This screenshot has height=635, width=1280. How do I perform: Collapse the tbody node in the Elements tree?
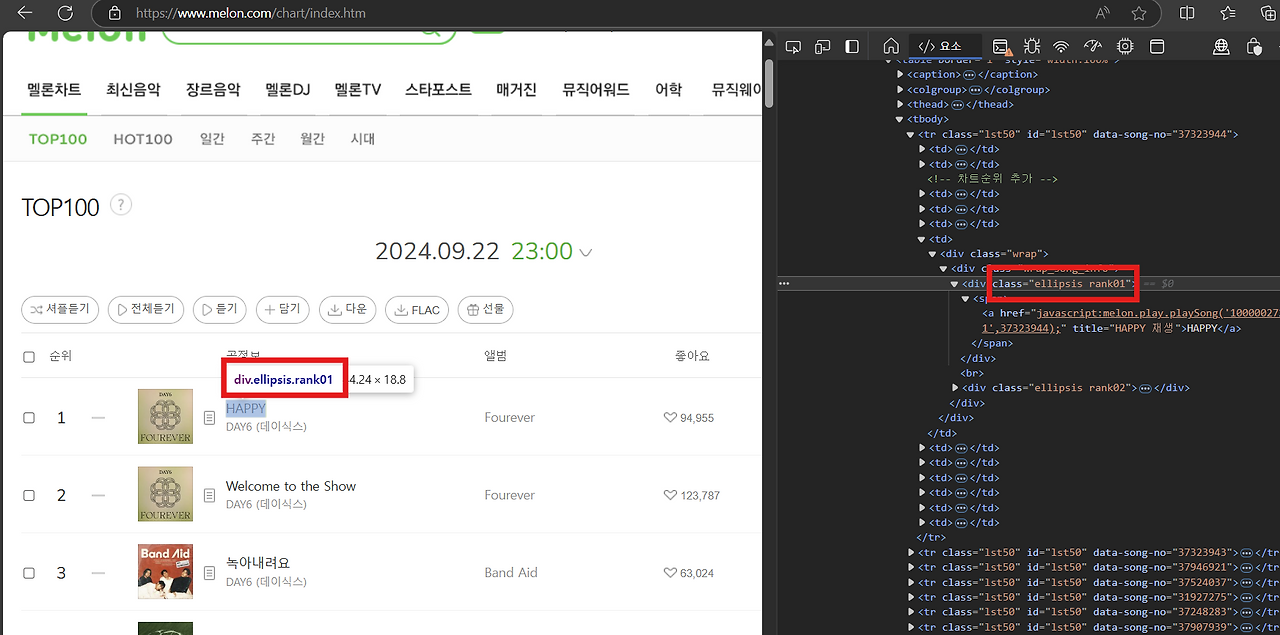coord(900,119)
